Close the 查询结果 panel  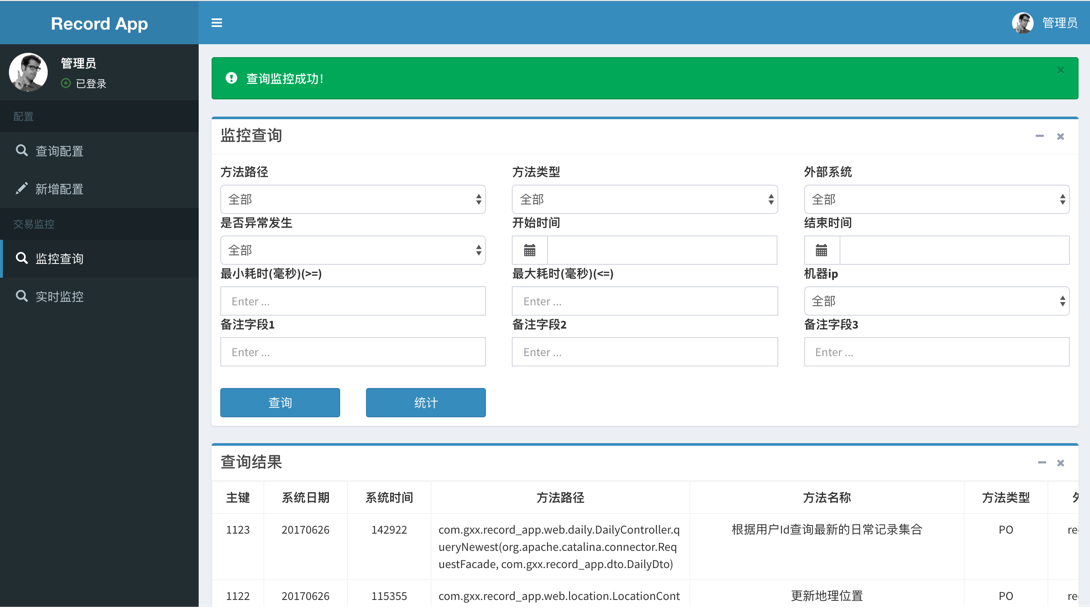pos(1060,463)
